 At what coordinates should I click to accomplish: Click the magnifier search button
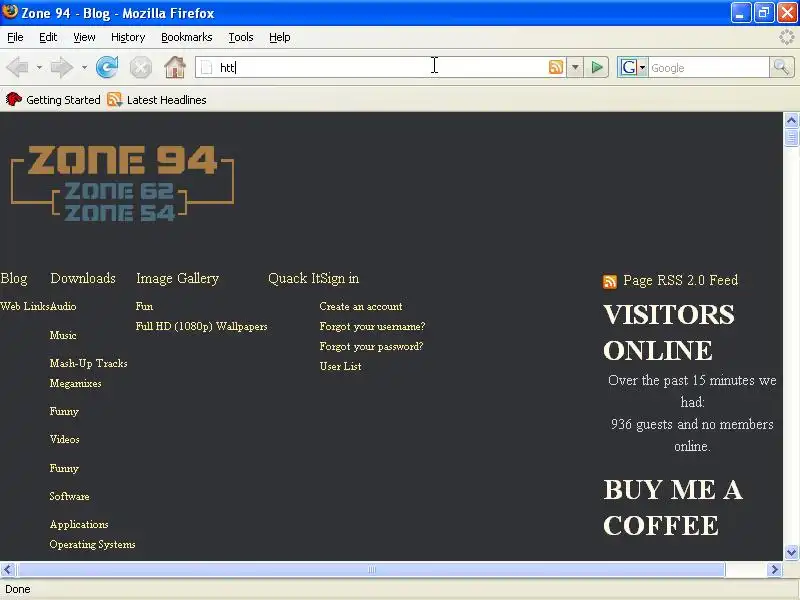point(781,67)
